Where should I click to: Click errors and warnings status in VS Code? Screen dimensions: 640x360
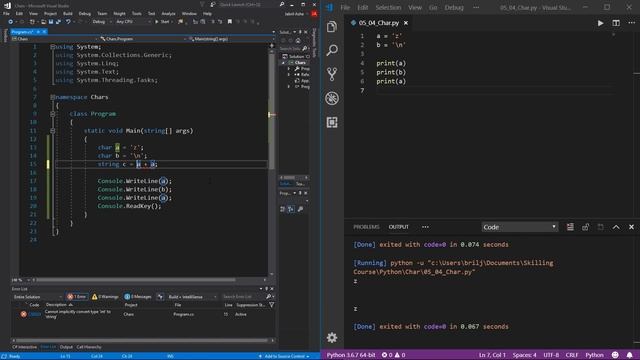(393, 355)
